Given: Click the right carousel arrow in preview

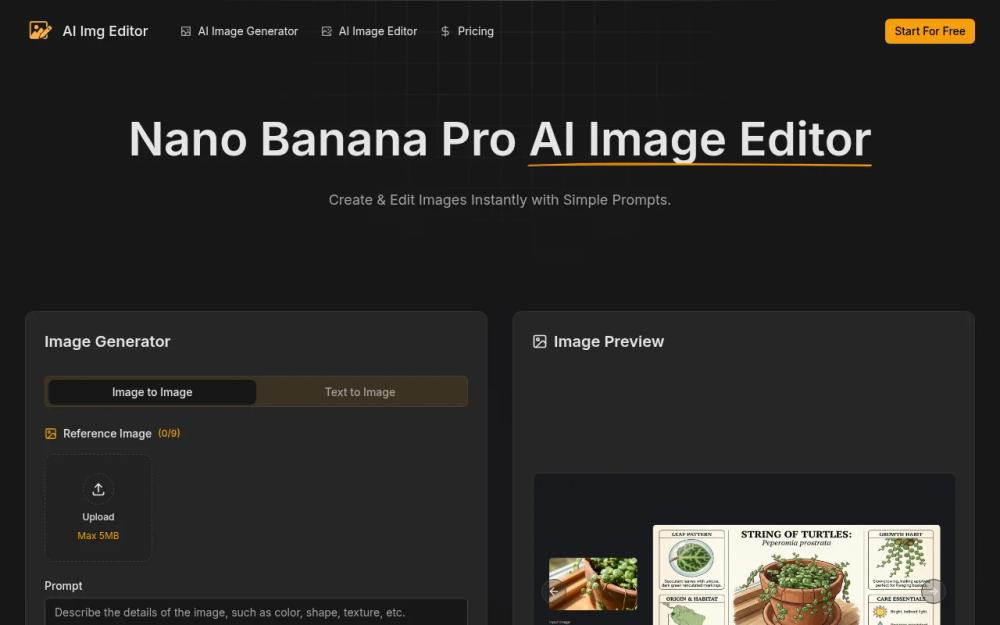Looking at the screenshot, I should pos(933,591).
